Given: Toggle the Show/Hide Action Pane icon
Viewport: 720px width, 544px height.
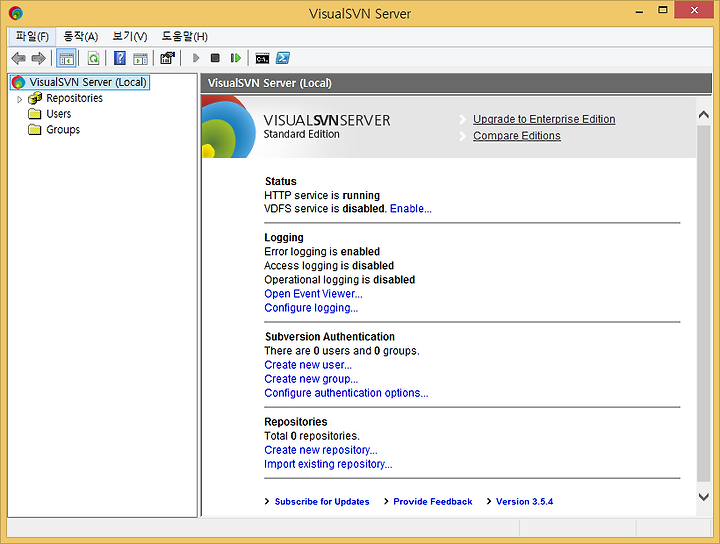Looking at the screenshot, I should (140, 58).
